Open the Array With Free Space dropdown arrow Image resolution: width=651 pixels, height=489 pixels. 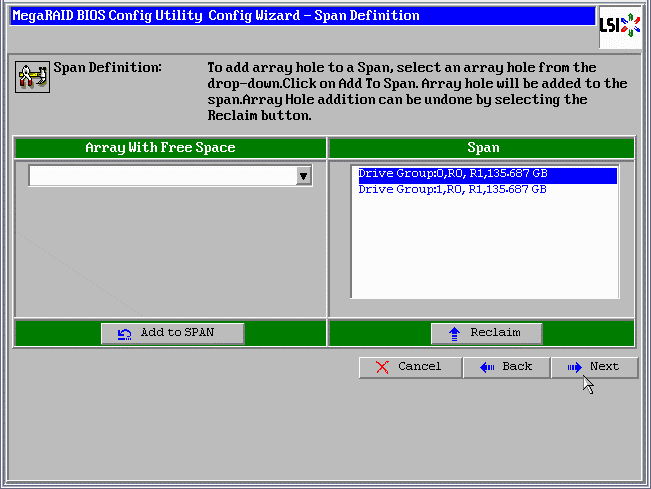click(x=304, y=176)
